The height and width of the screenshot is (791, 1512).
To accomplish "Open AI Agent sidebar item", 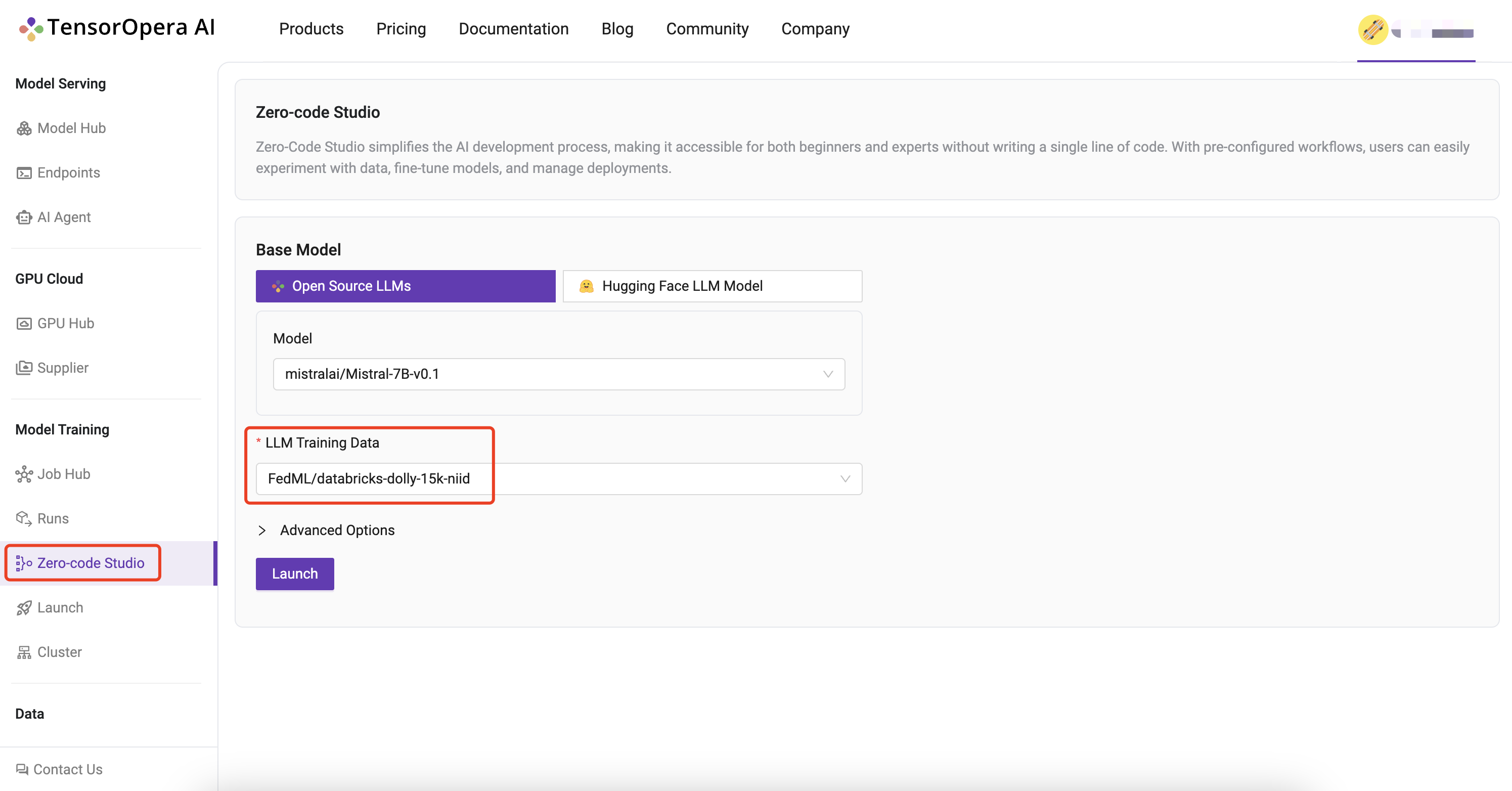I will (63, 217).
